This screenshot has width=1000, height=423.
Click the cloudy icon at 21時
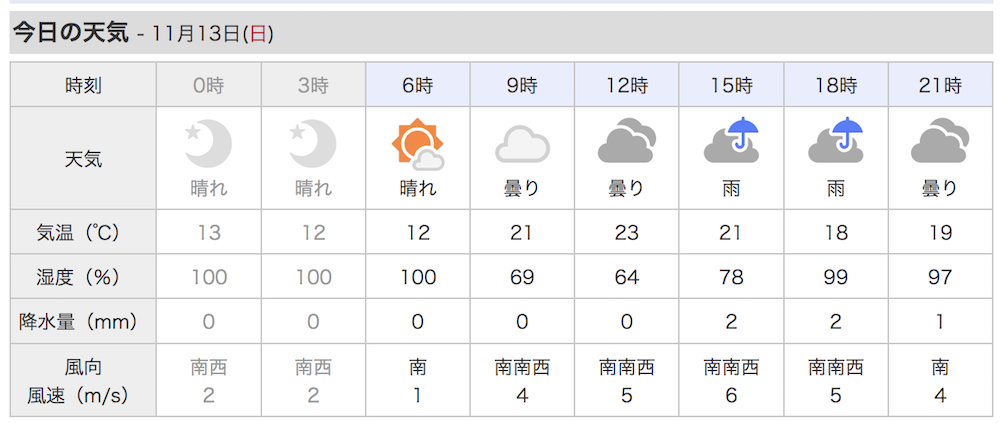point(940,140)
